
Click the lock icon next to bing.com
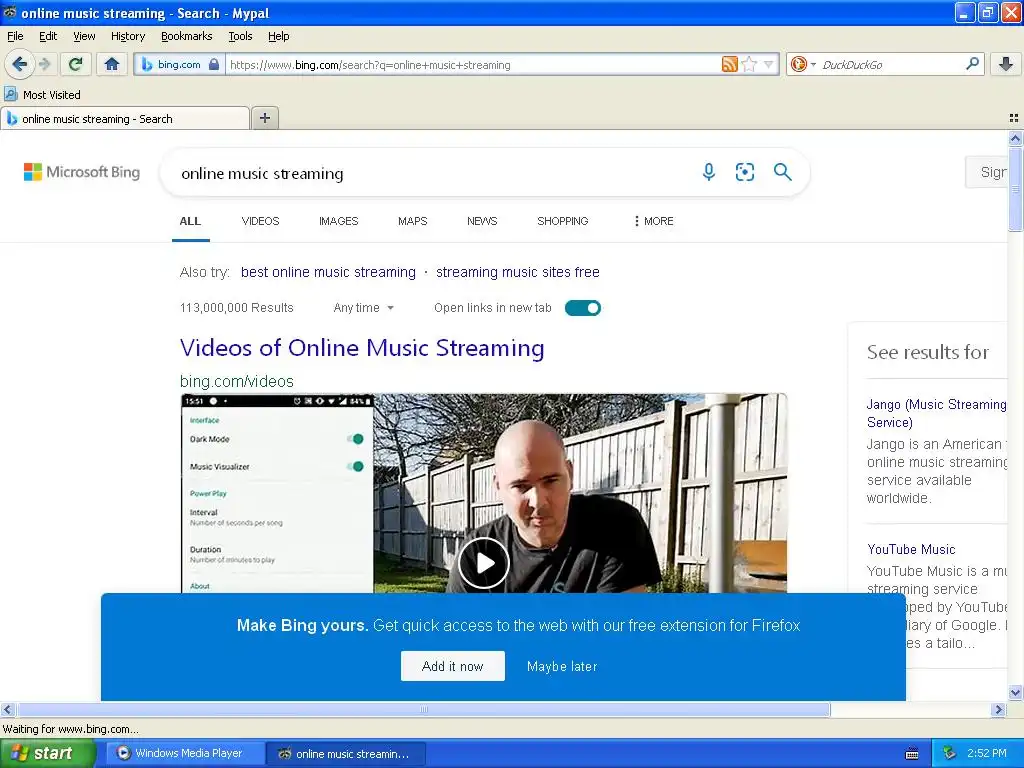tap(214, 64)
